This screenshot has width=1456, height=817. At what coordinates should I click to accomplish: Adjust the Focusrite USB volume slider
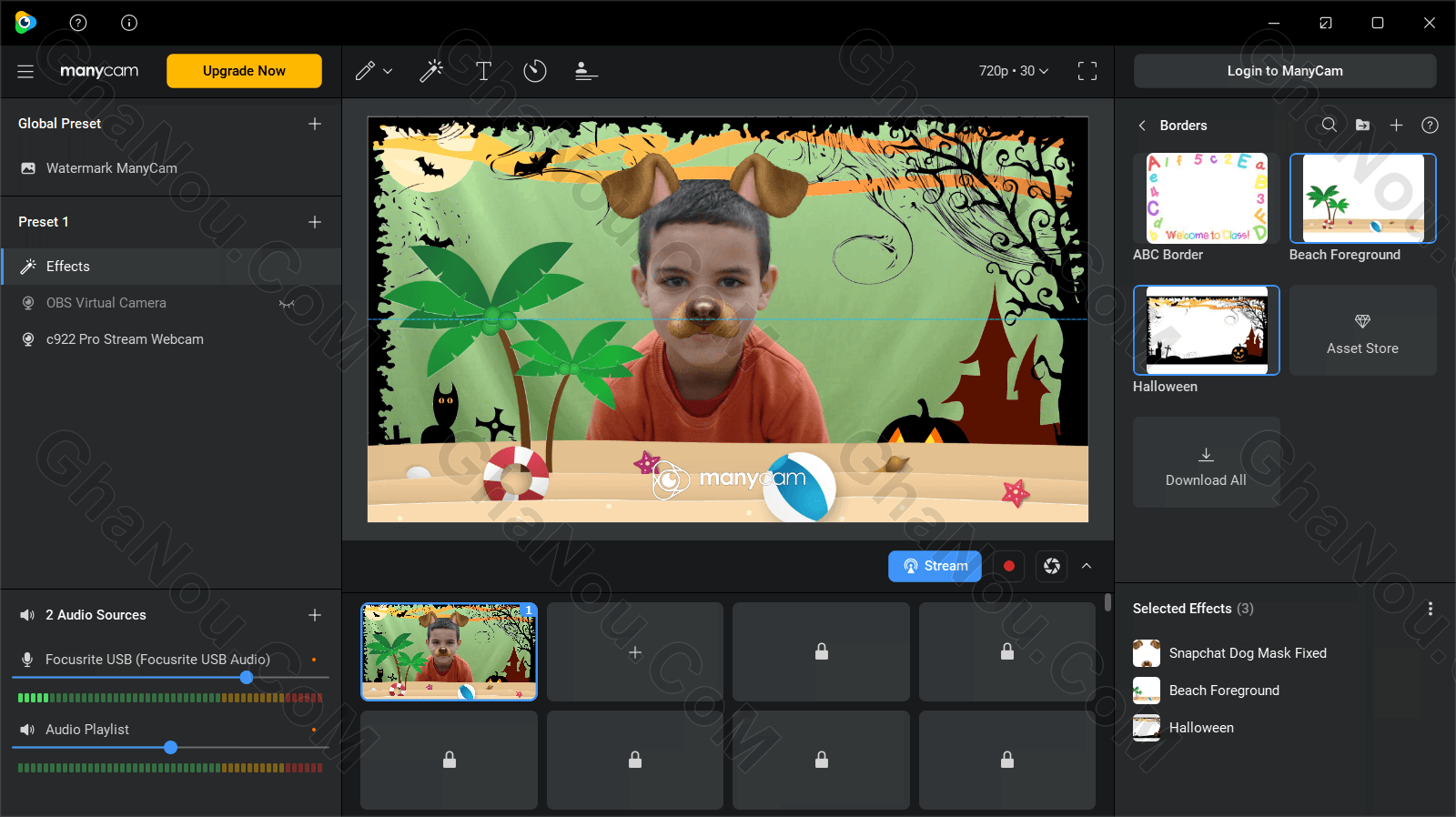[x=247, y=677]
